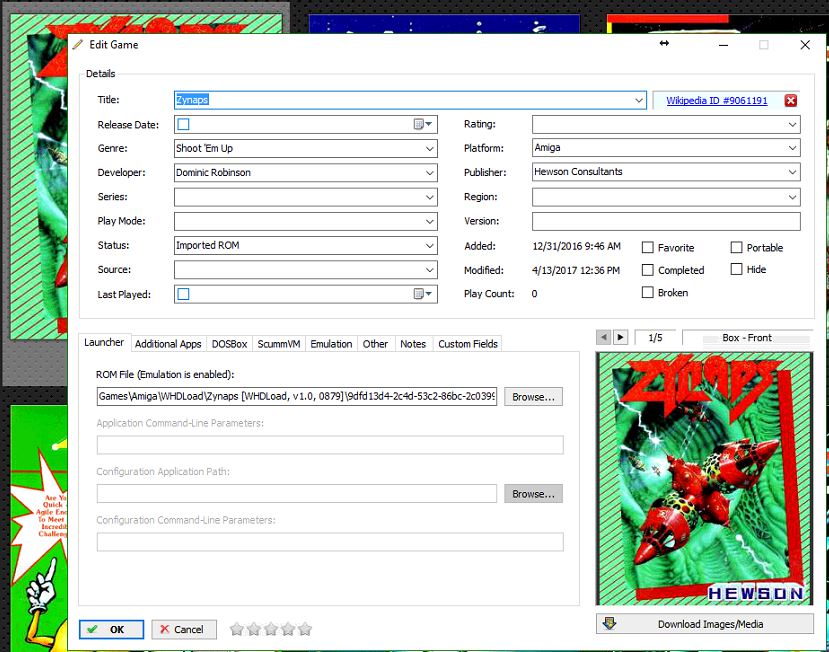Browse for the ROM file
The width and height of the screenshot is (829, 652).
(x=533, y=397)
